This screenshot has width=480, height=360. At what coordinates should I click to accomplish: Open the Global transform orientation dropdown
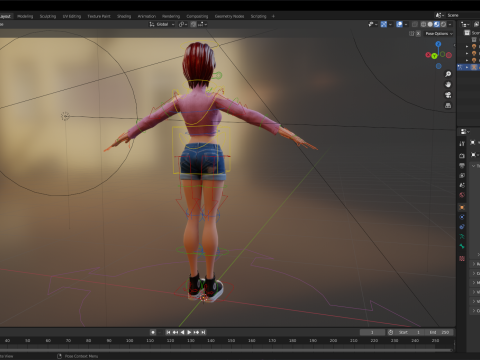[x=162, y=24]
